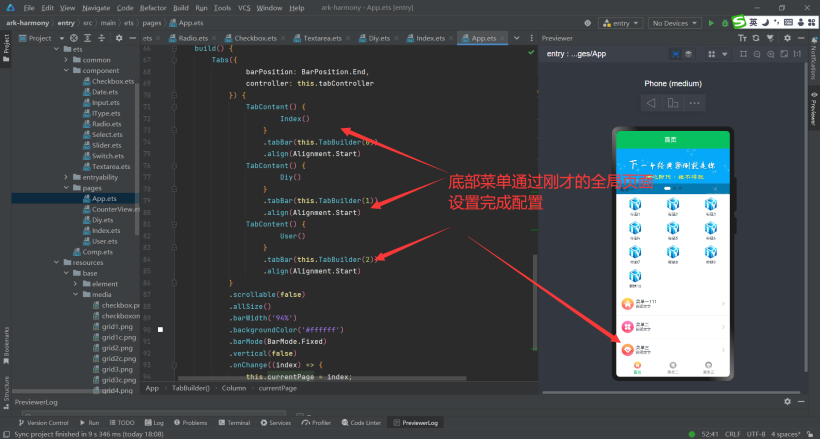Open Project panel settings gear
The height and width of the screenshot is (439, 820).
119,38
